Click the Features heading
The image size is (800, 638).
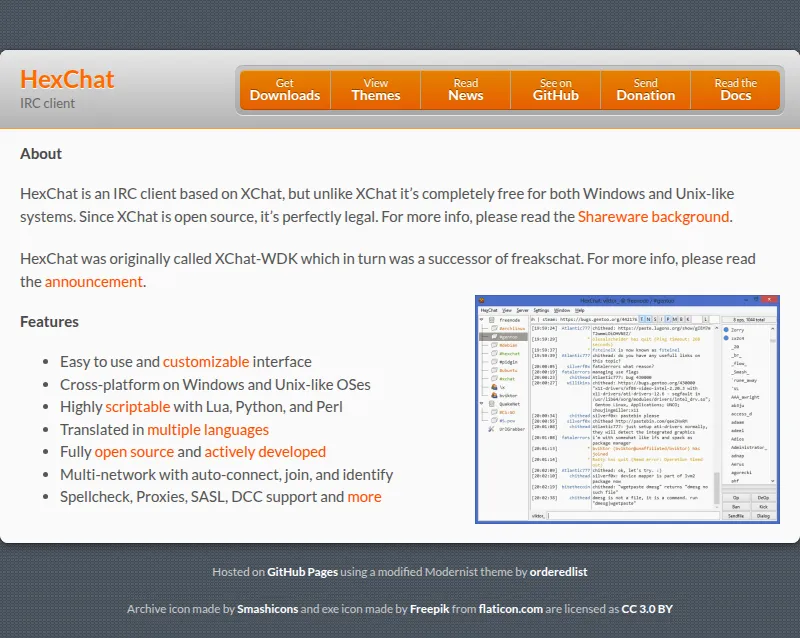(49, 322)
